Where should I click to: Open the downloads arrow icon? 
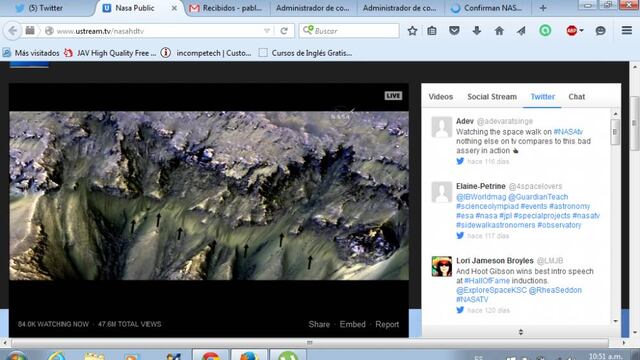pos(477,31)
